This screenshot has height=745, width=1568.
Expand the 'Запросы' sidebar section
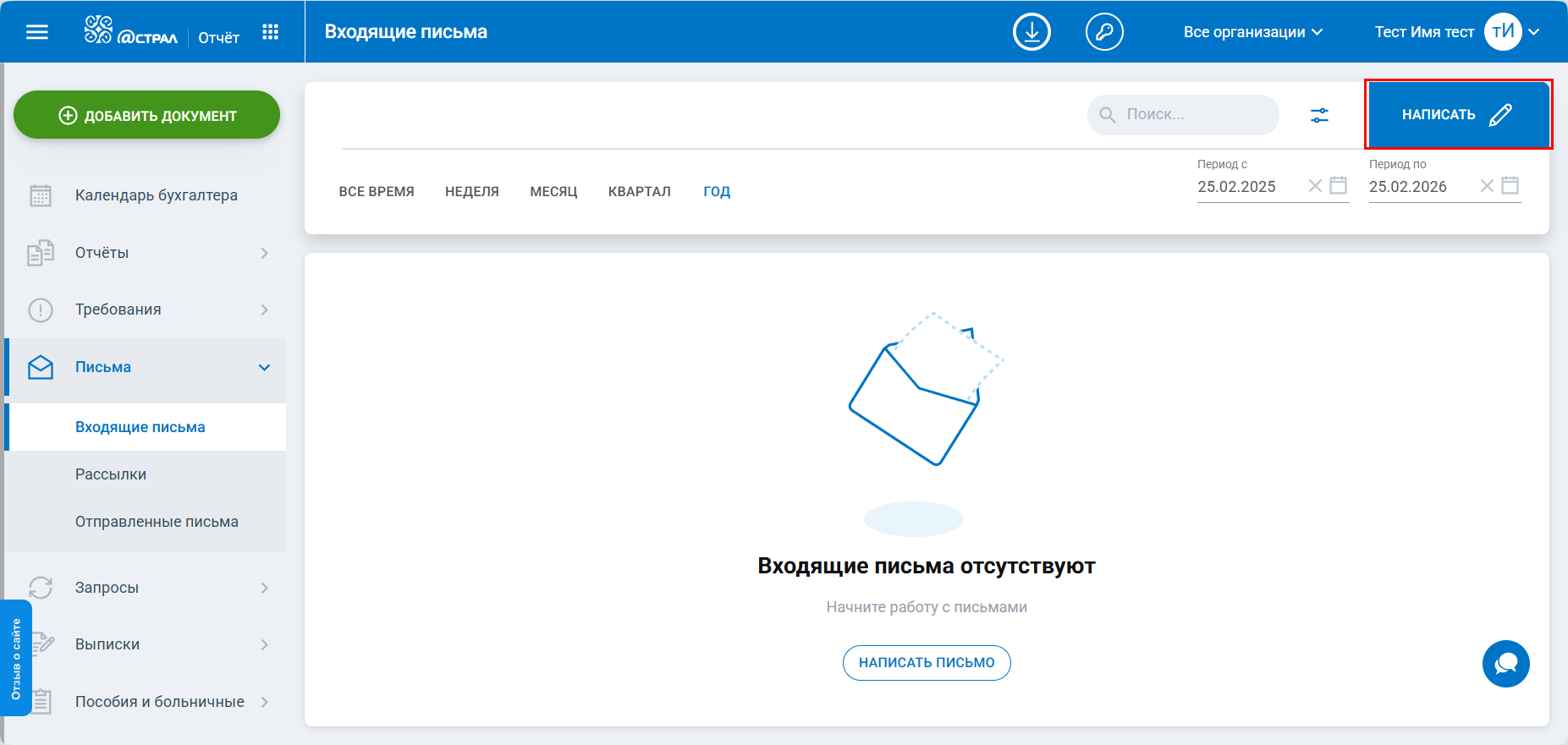264,588
